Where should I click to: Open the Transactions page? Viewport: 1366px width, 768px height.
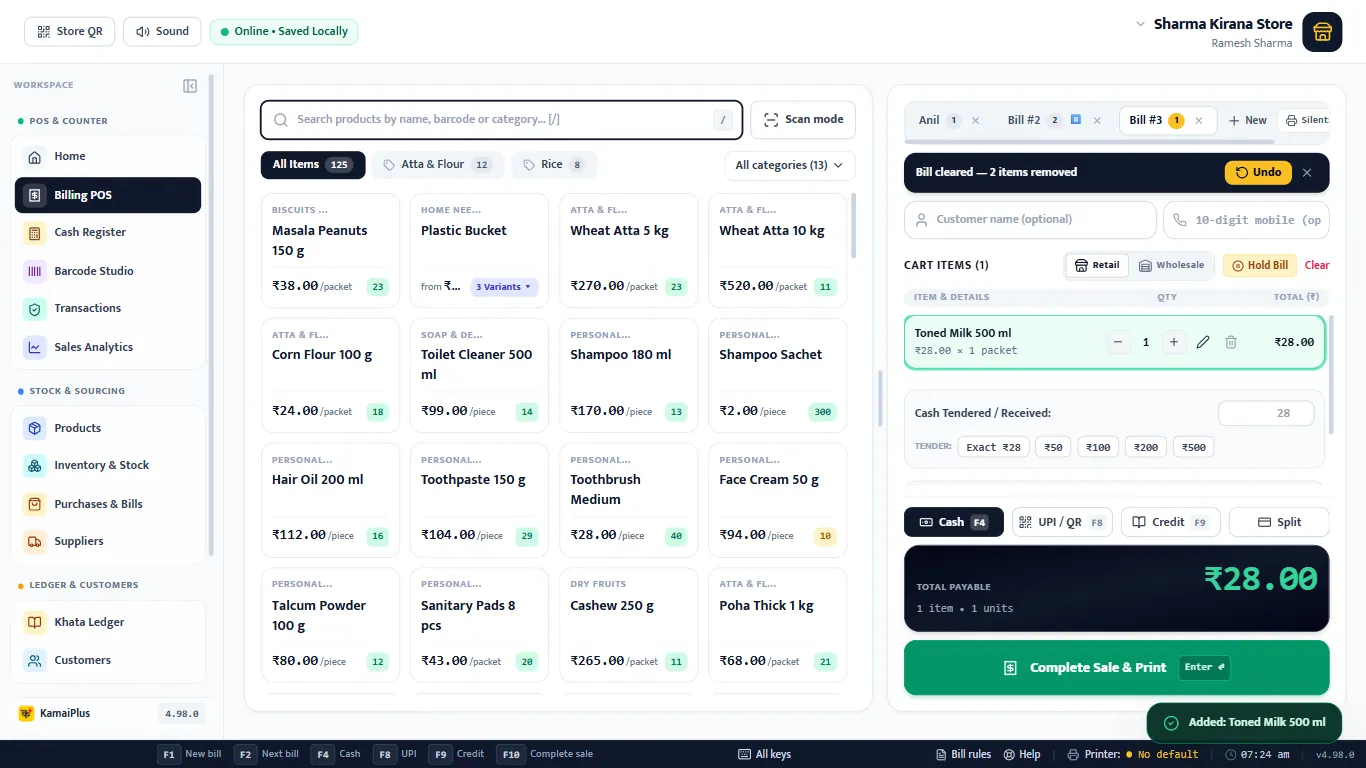[x=108, y=309]
